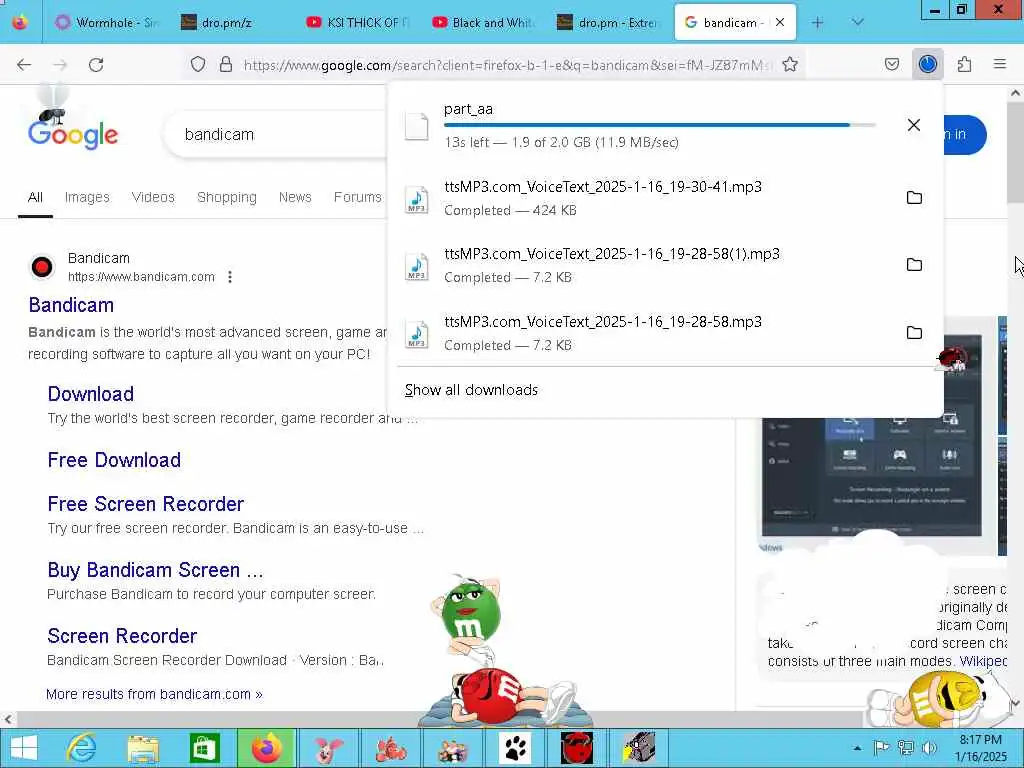Open Windows Start menu
Image resolution: width=1024 pixels, height=768 pixels.
click(24, 748)
